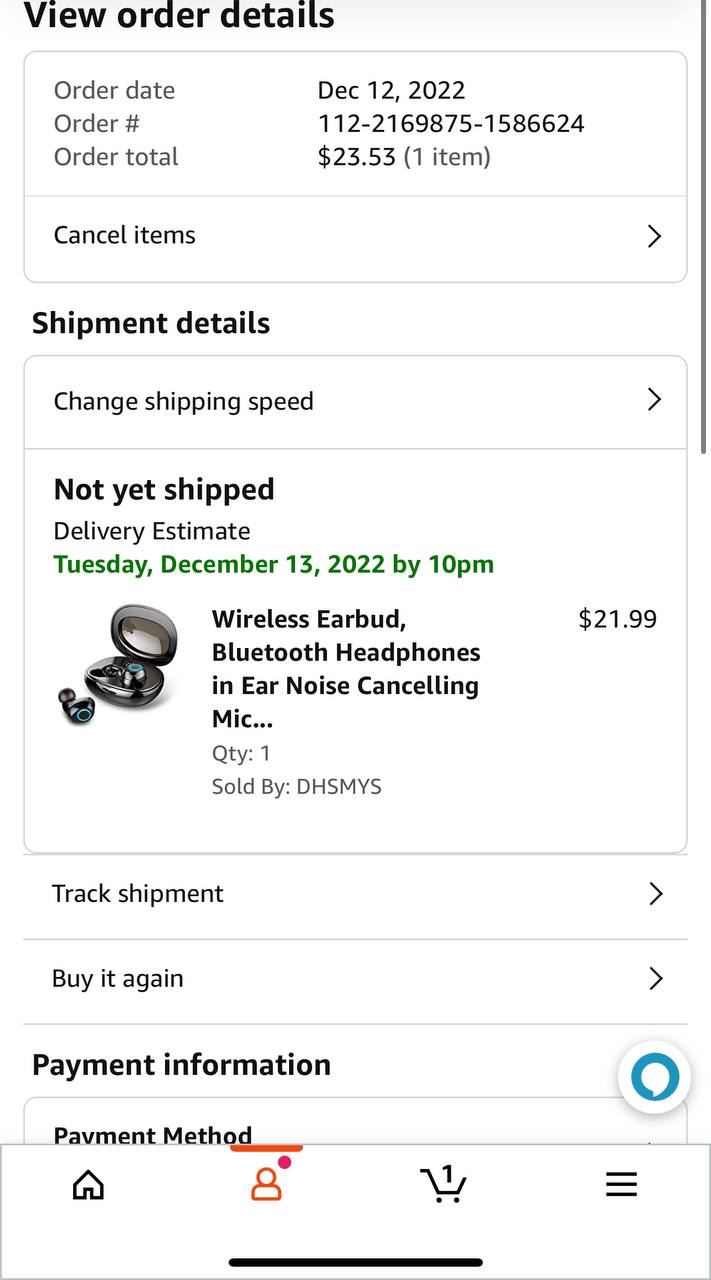Open the account profile icon

(x=266, y=1184)
